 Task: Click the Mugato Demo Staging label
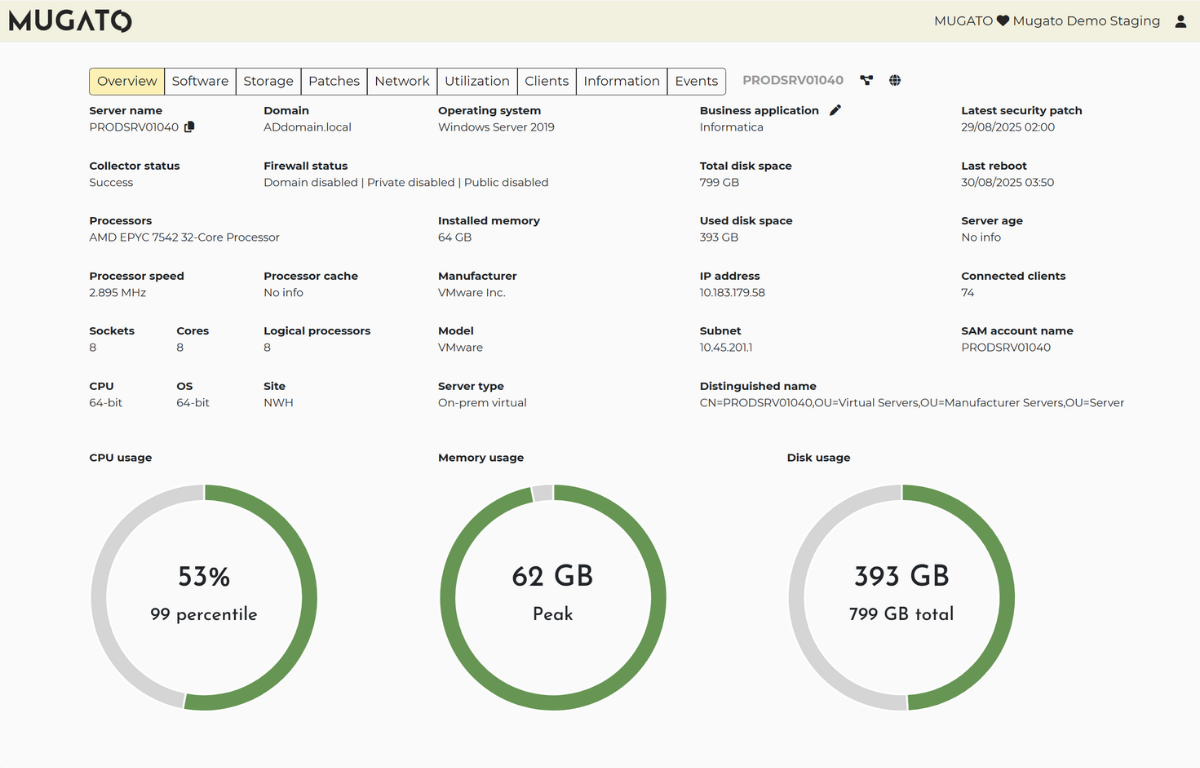pos(1086,21)
